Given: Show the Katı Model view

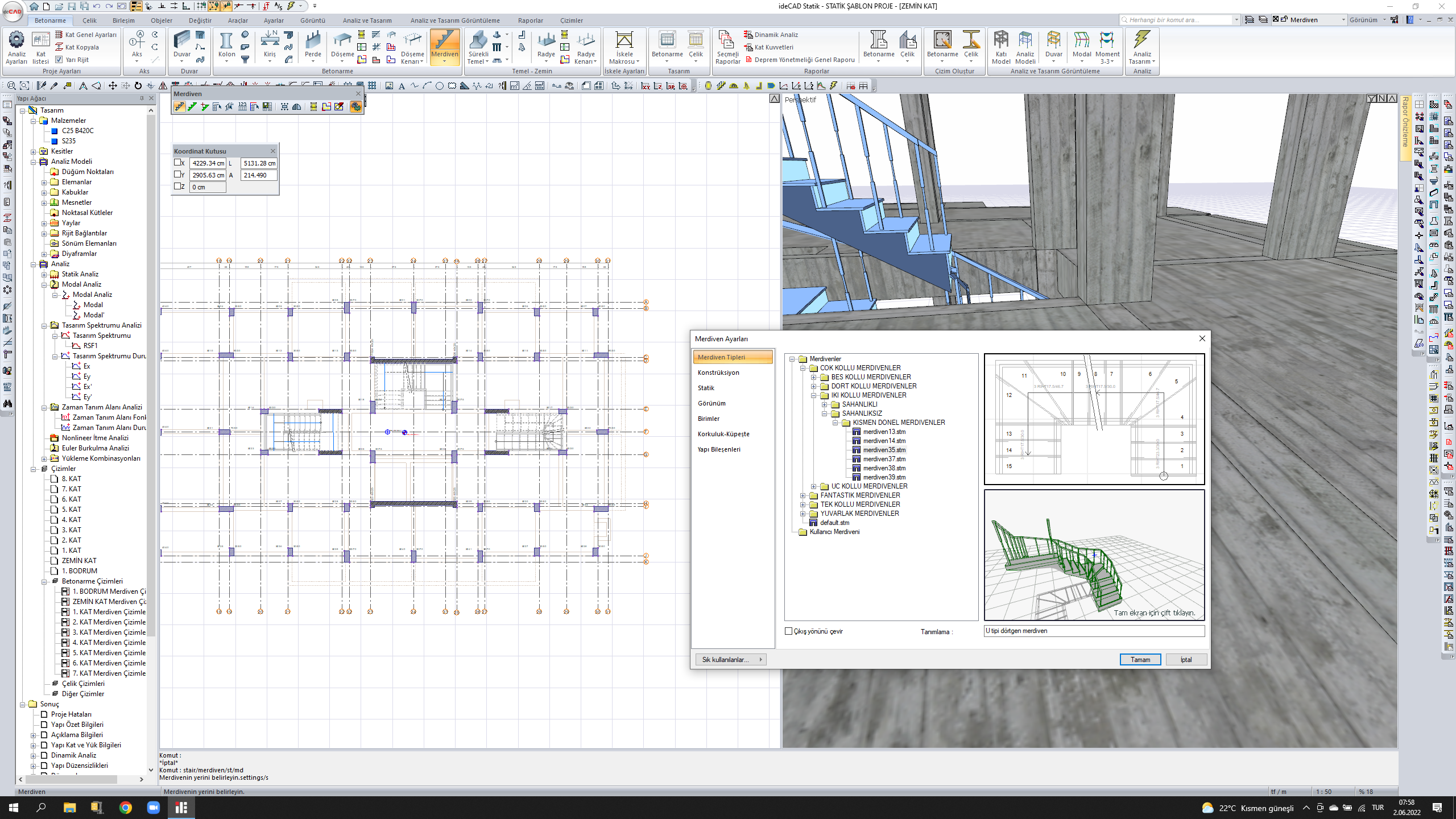Looking at the screenshot, I should pos(1001,48).
